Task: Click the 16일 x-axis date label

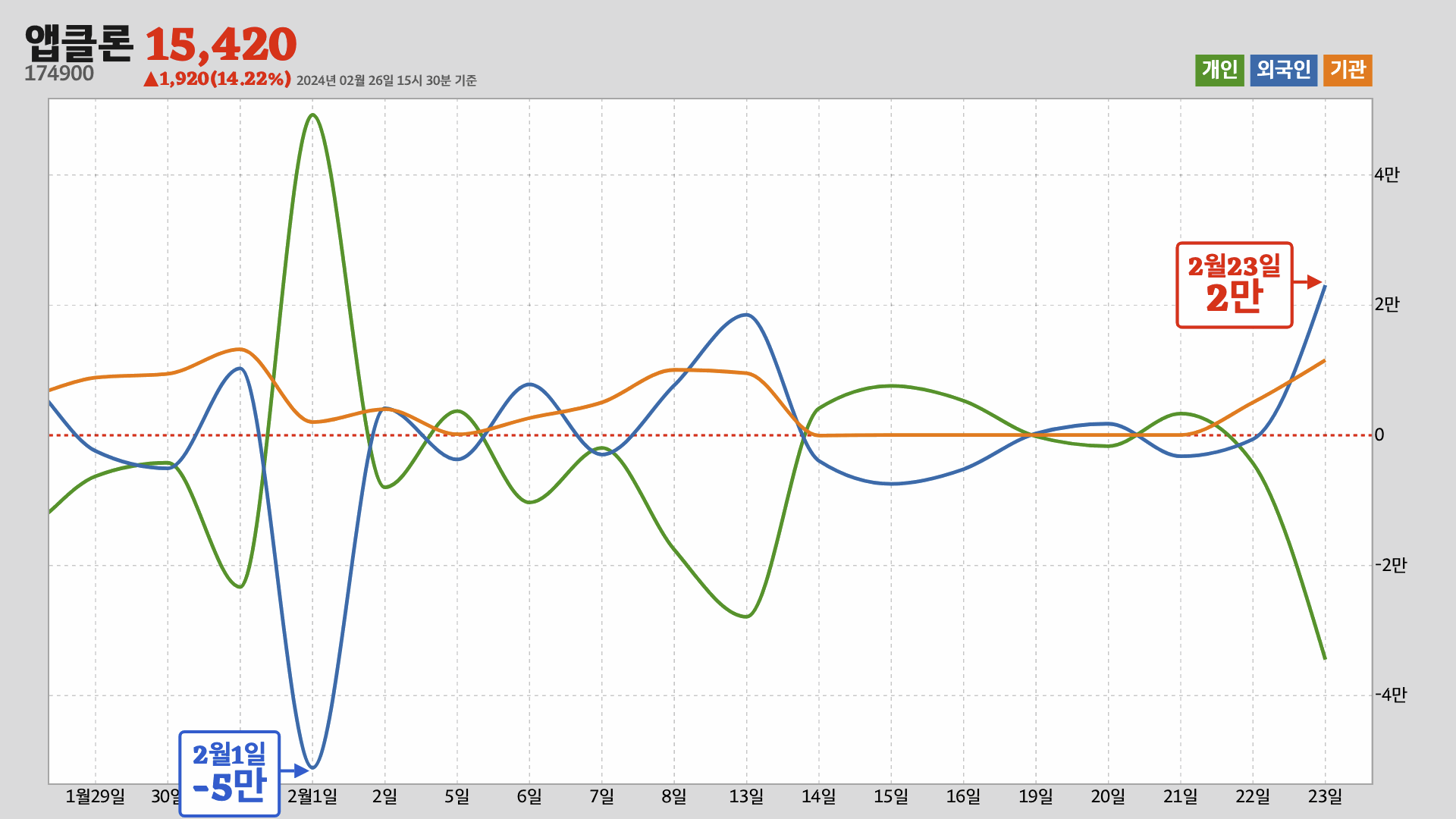Action: pyautogui.click(x=964, y=797)
